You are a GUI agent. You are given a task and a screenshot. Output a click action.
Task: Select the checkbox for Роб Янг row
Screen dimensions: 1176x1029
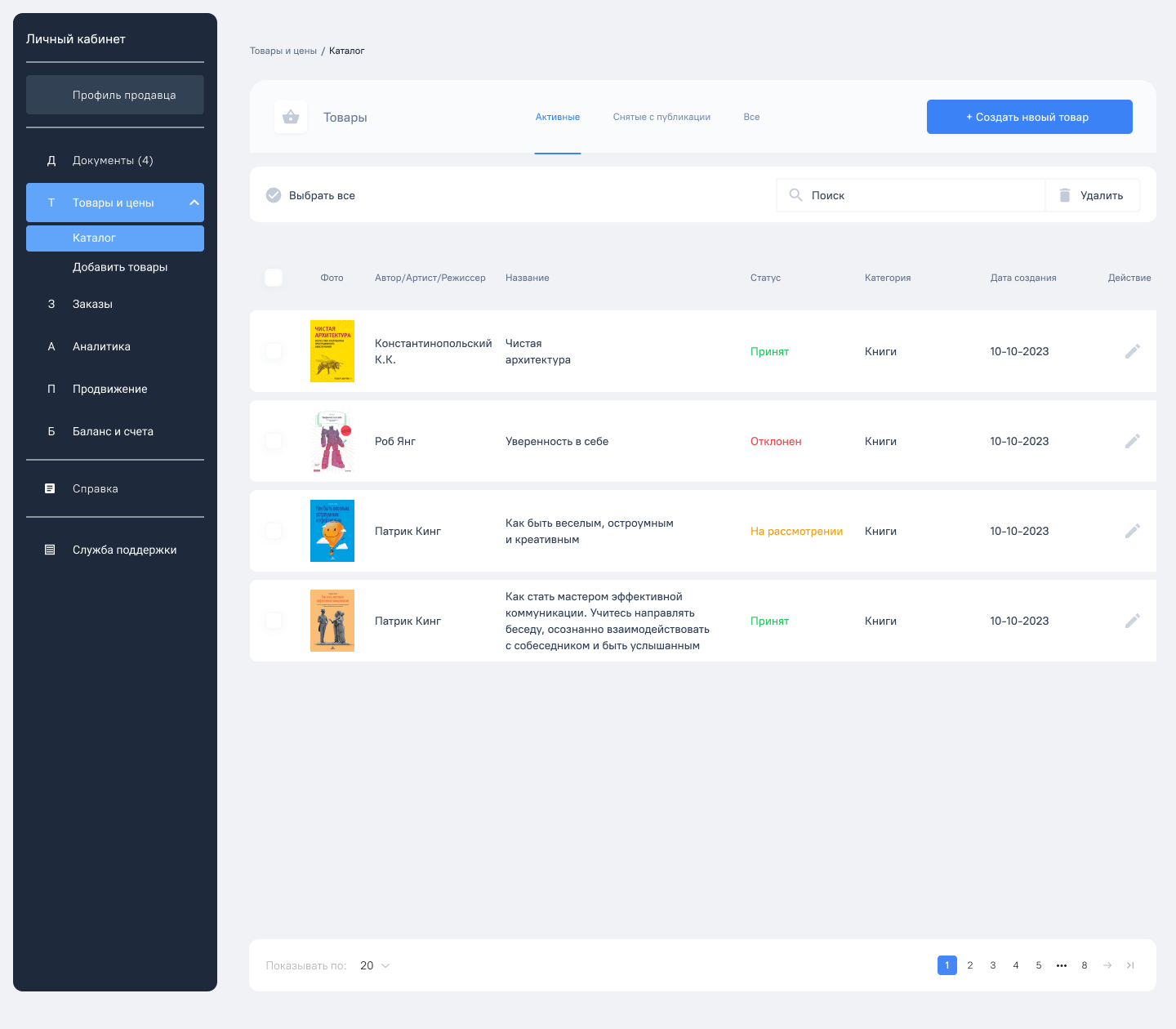274,441
